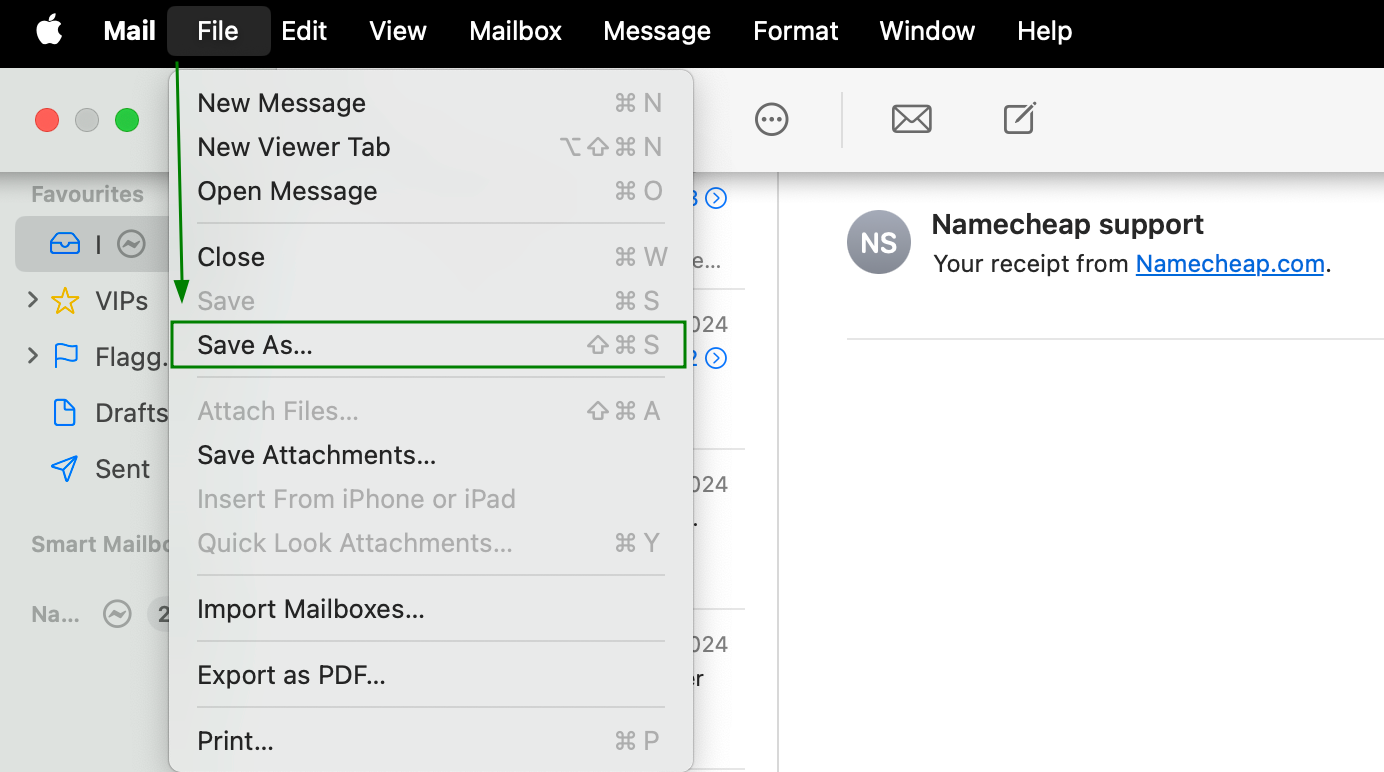Open the more options ellipsis icon
The height and width of the screenshot is (772, 1384).
[x=771, y=119]
